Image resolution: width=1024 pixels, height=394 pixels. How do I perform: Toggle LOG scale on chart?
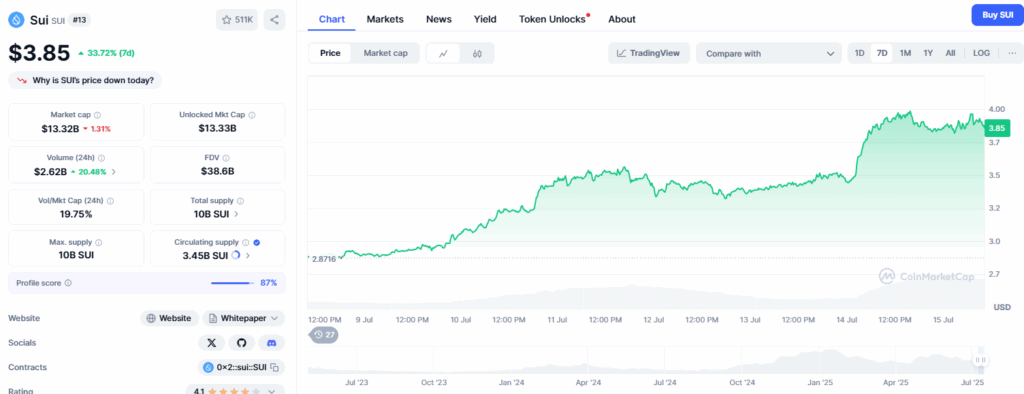tap(981, 53)
